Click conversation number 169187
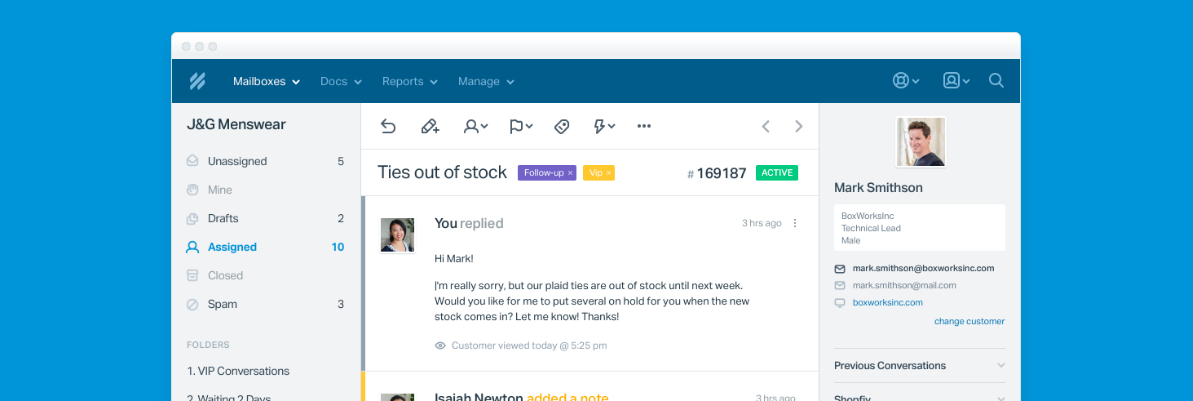 (717, 173)
